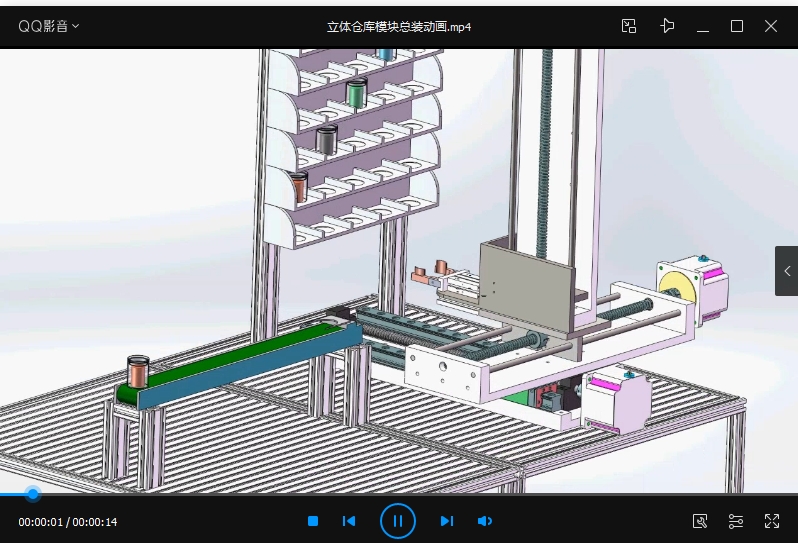Open playback settings adjustments icon
The width and height of the screenshot is (798, 543).
(735, 521)
